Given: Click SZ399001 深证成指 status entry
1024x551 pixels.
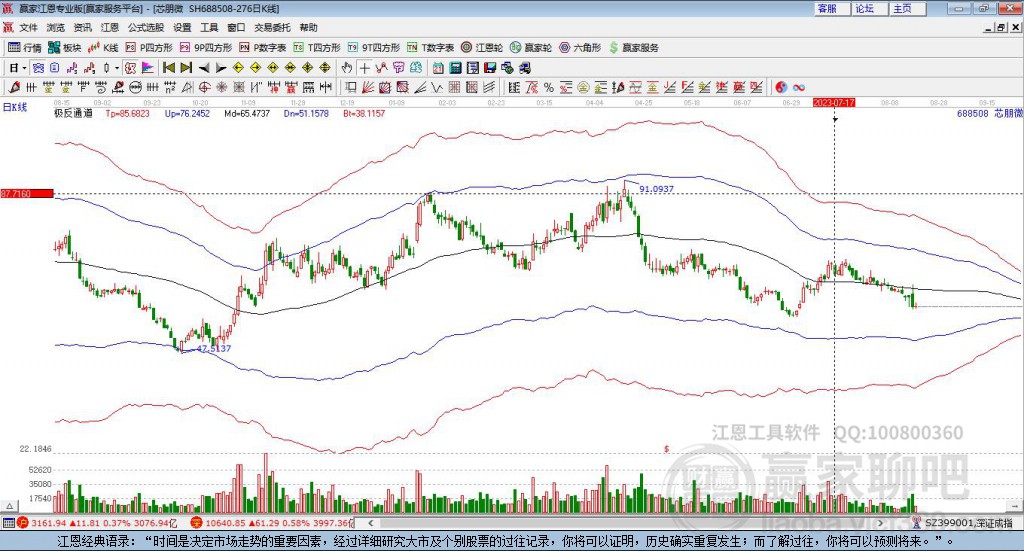Looking at the screenshot, I should coord(968,523).
